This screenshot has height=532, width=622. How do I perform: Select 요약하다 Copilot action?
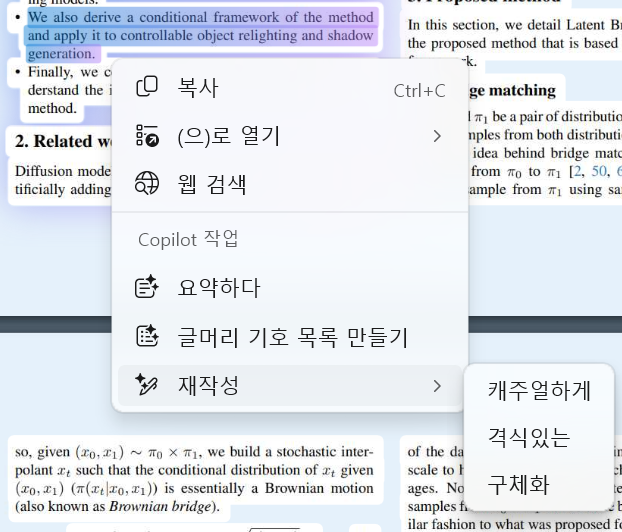pos(290,287)
